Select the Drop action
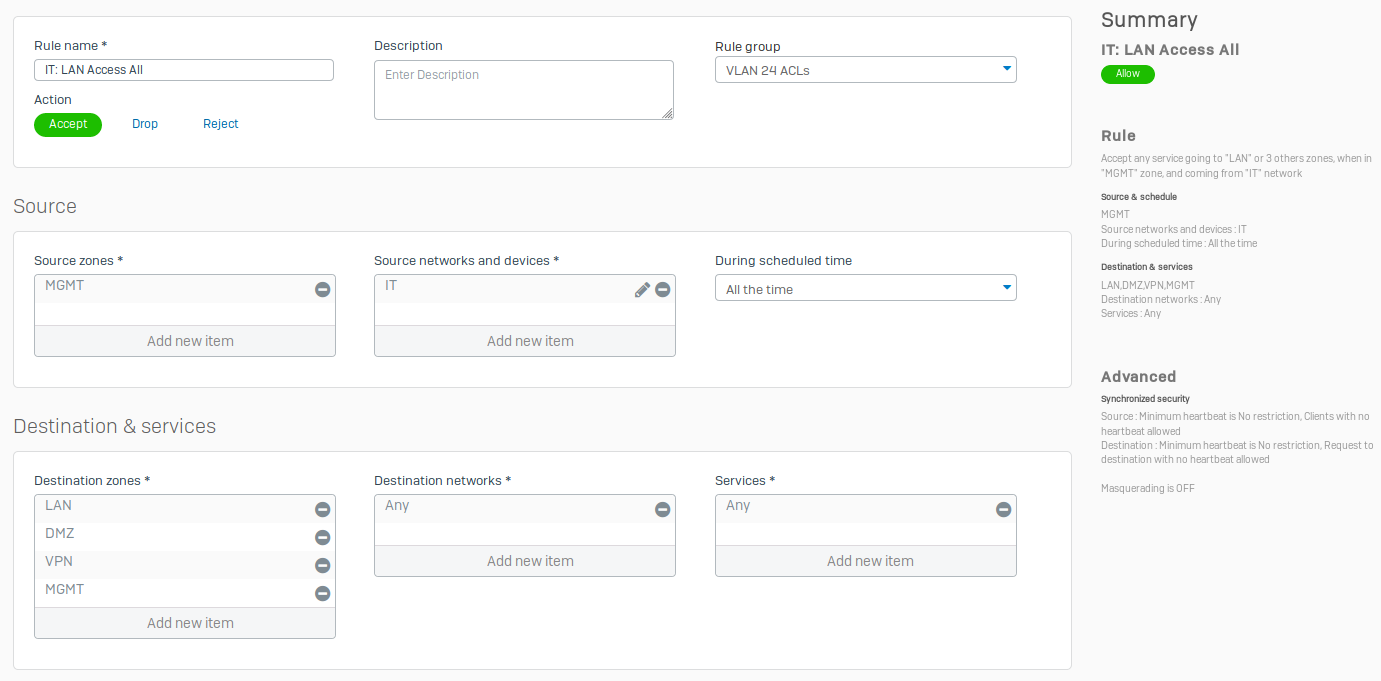Screen dimensions: 1381x681 pos(145,124)
